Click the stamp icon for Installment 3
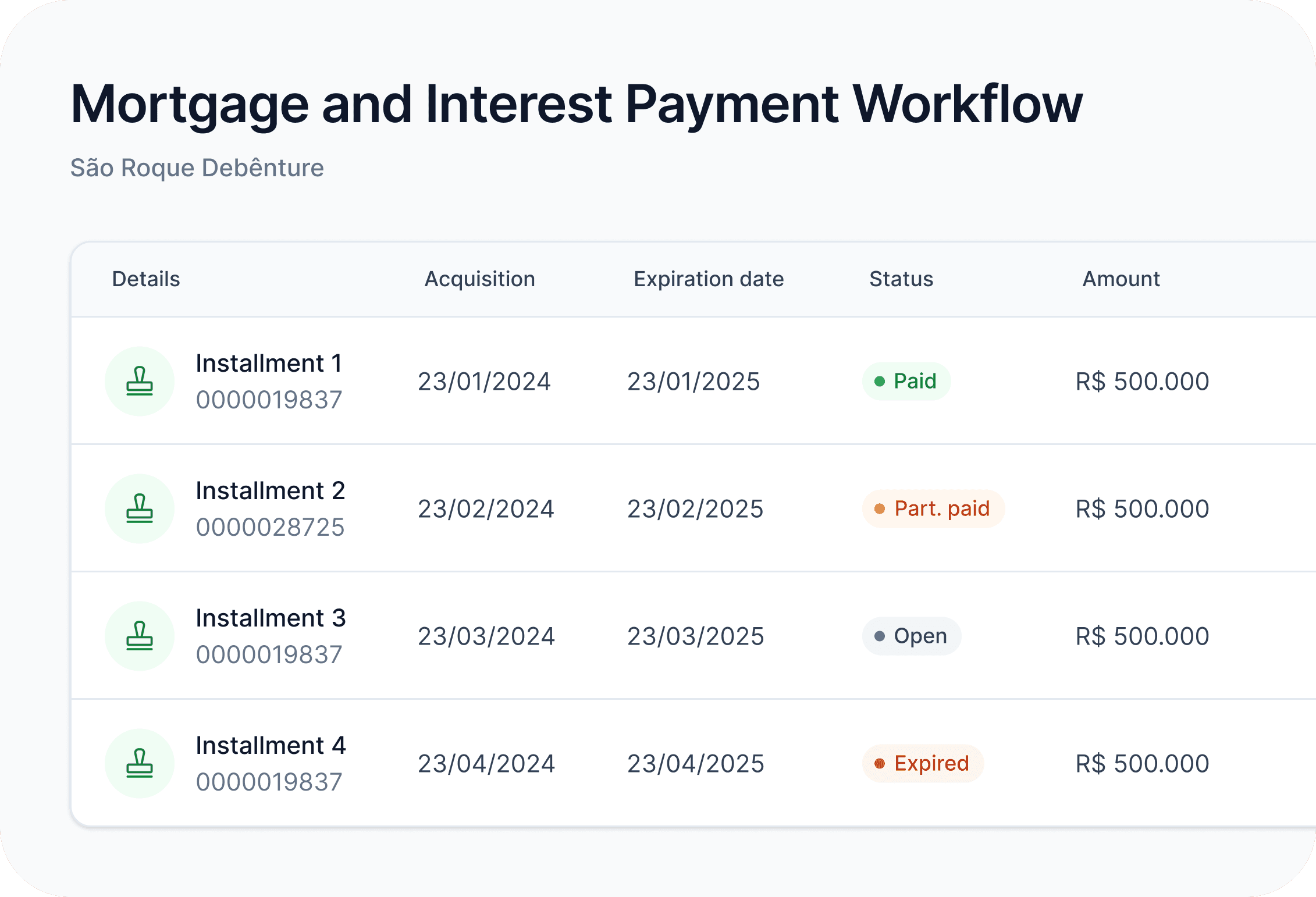This screenshot has width=1316, height=897. point(140,636)
